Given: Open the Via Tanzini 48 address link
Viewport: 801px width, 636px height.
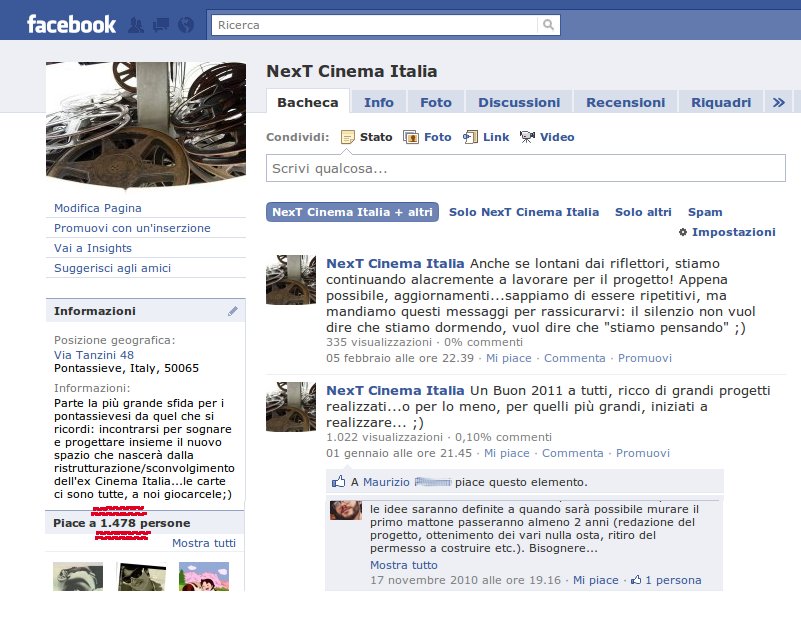Looking at the screenshot, I should pyautogui.click(x=94, y=355).
